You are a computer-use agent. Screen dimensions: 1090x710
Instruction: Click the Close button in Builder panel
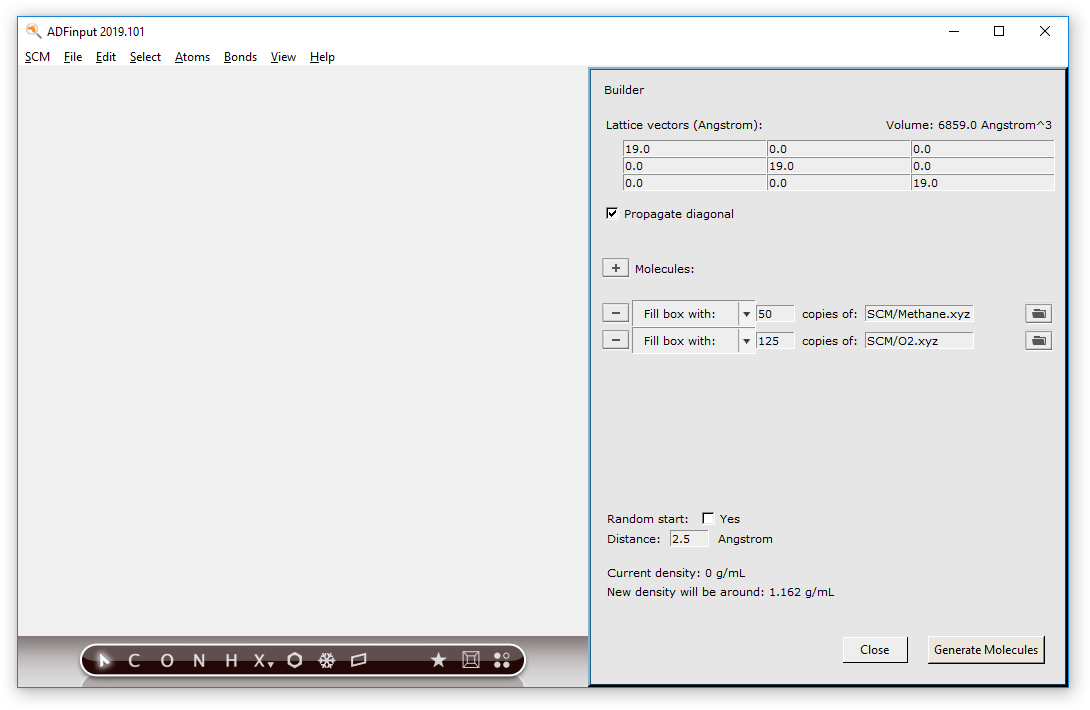click(875, 650)
